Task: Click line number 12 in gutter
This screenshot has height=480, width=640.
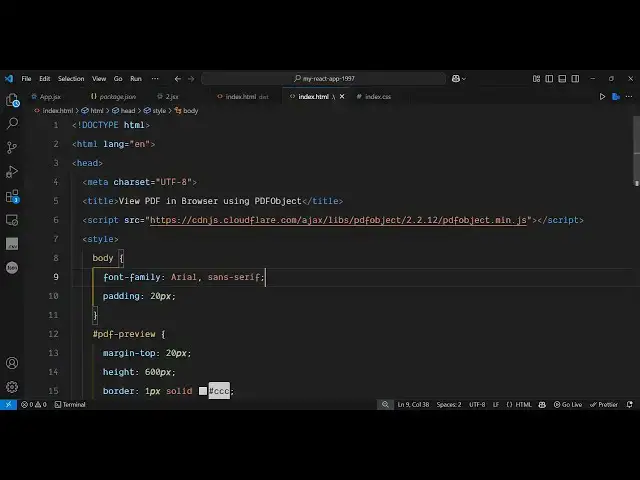Action: (x=53, y=334)
